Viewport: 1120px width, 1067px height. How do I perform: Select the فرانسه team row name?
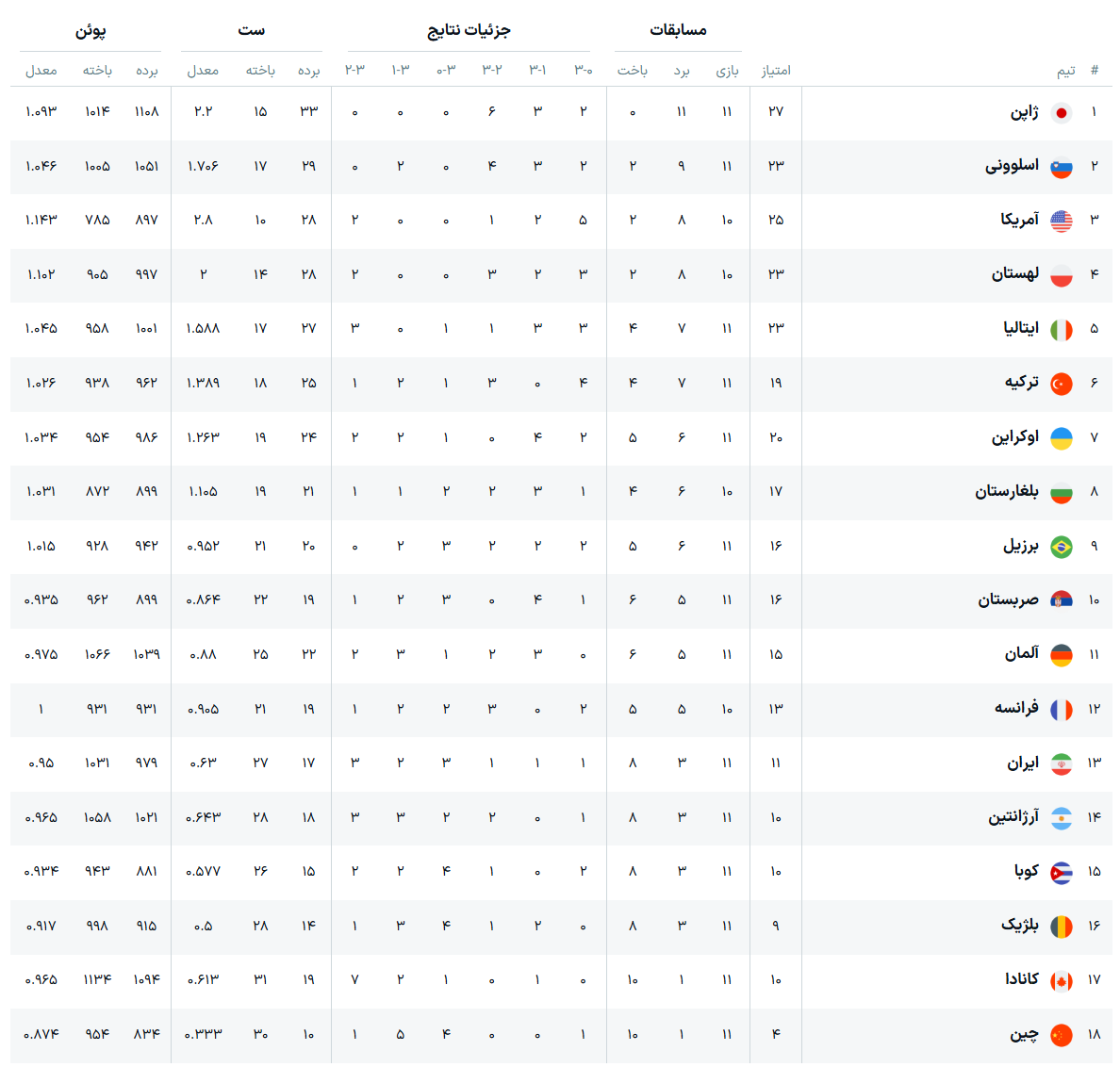coord(1016,708)
